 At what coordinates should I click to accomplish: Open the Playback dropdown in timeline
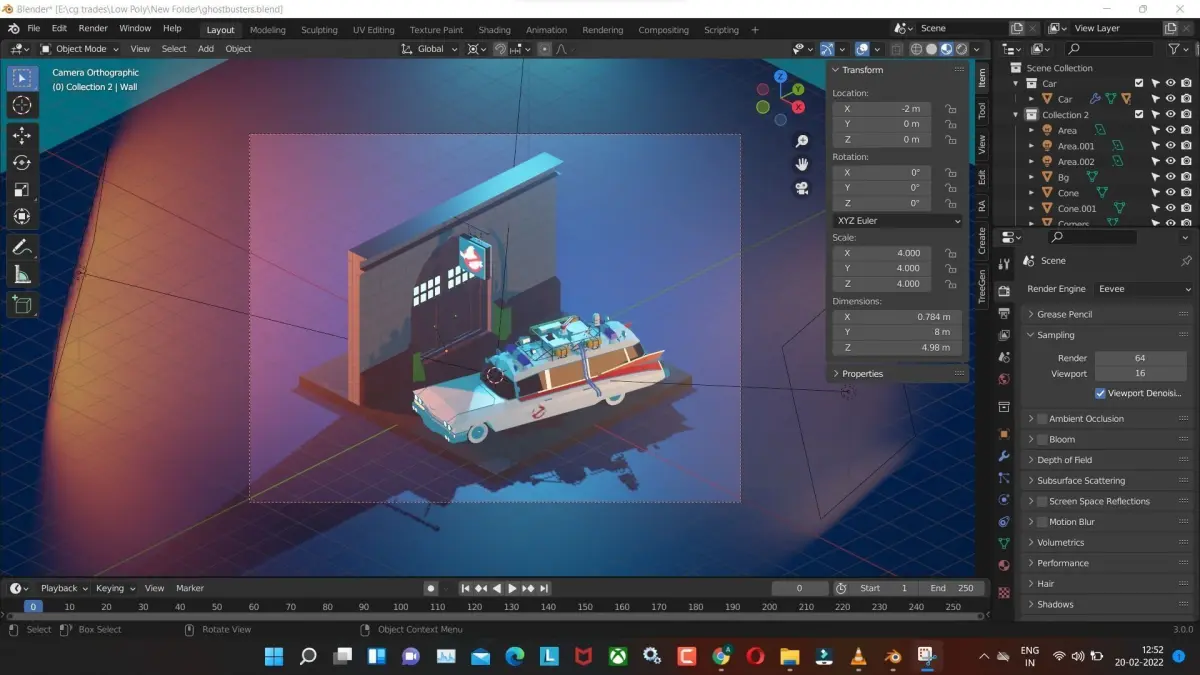point(64,589)
